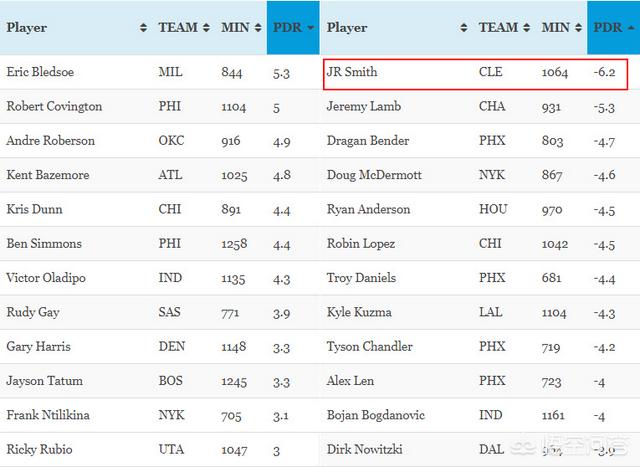This screenshot has width=640, height=467.
Task: Click MIN sort arrows in JR Smith's table
Action: click(x=577, y=28)
